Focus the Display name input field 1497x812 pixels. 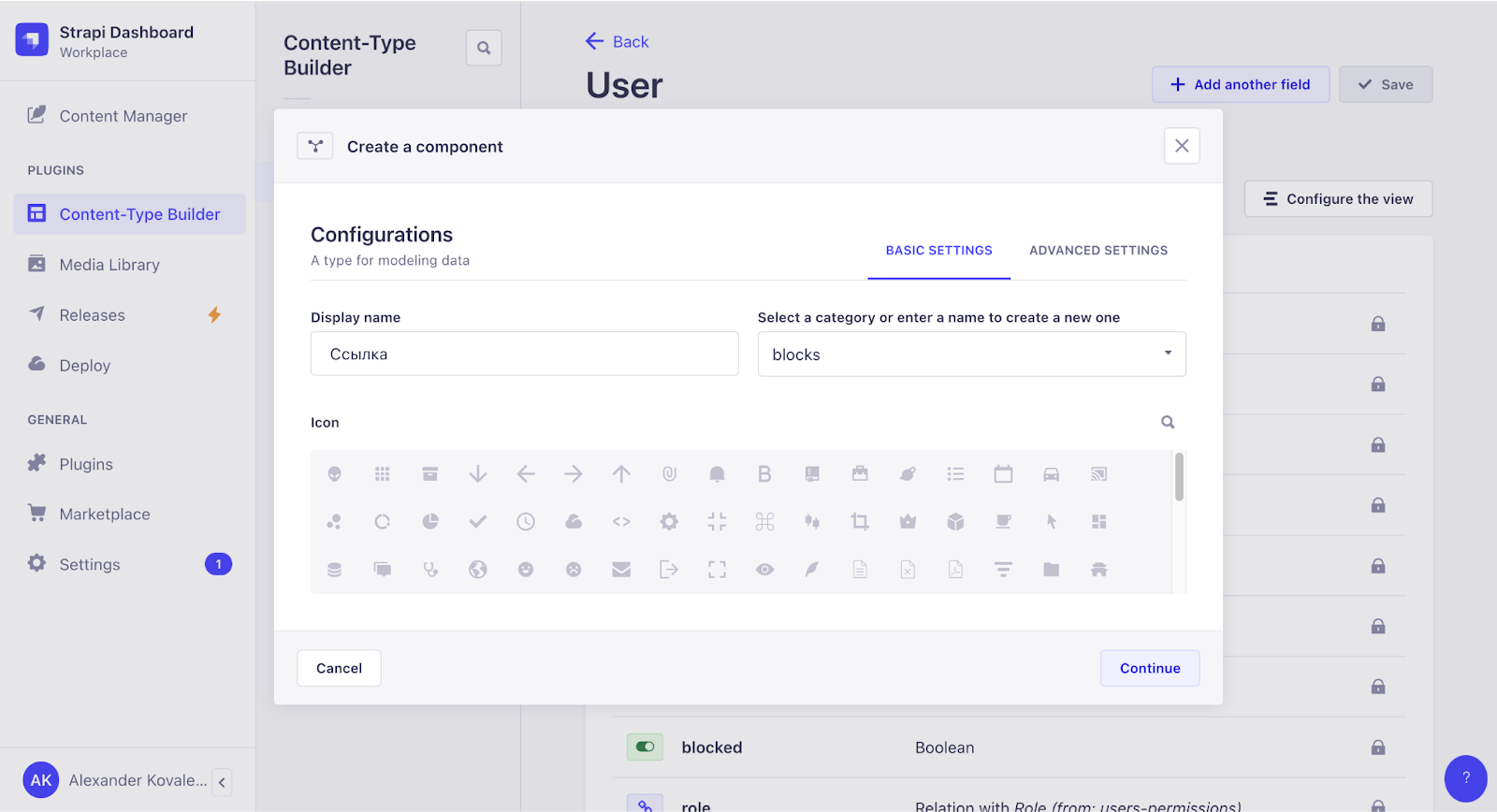[525, 354]
